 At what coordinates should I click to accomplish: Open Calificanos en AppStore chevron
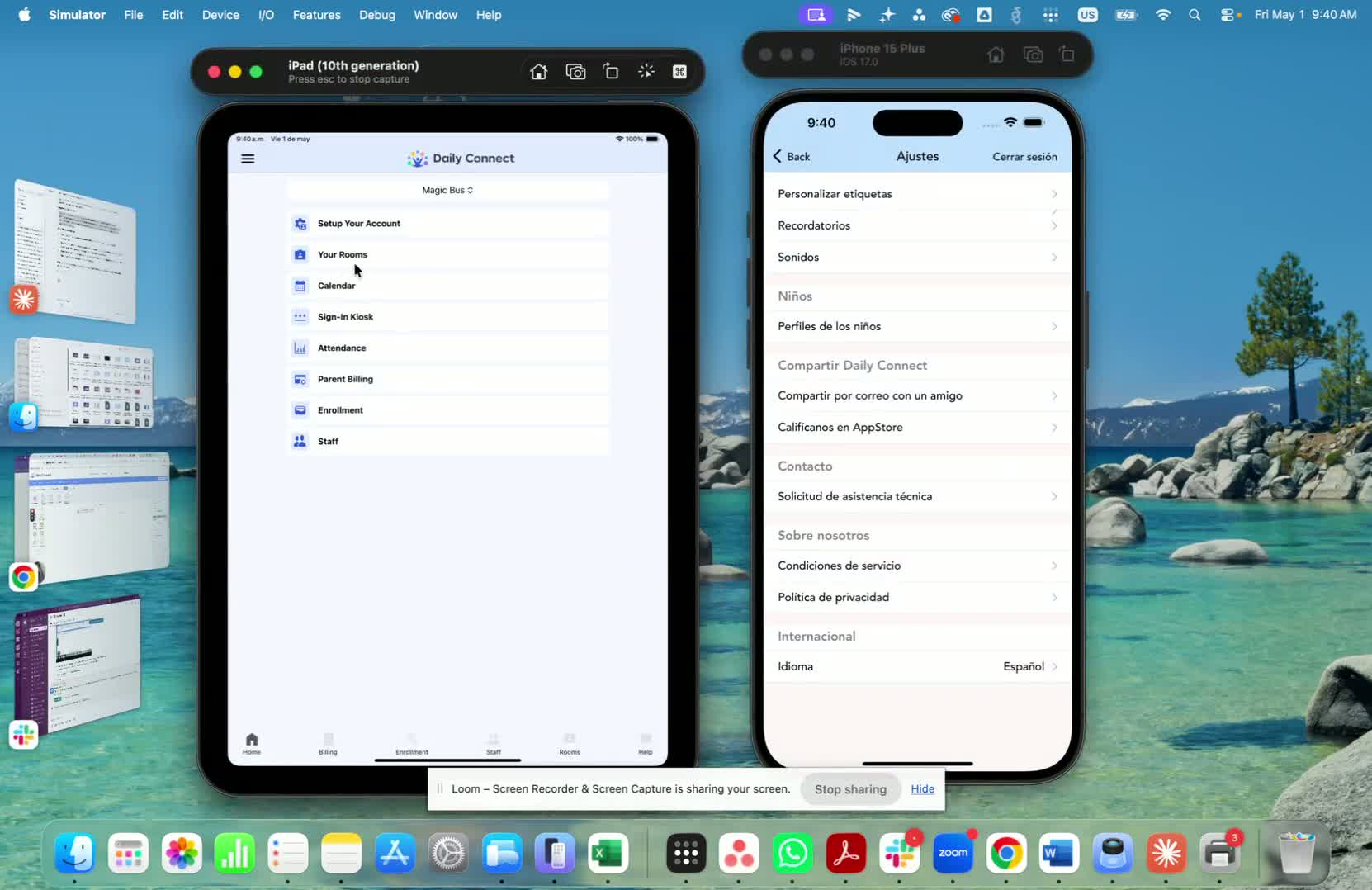coord(1054,427)
